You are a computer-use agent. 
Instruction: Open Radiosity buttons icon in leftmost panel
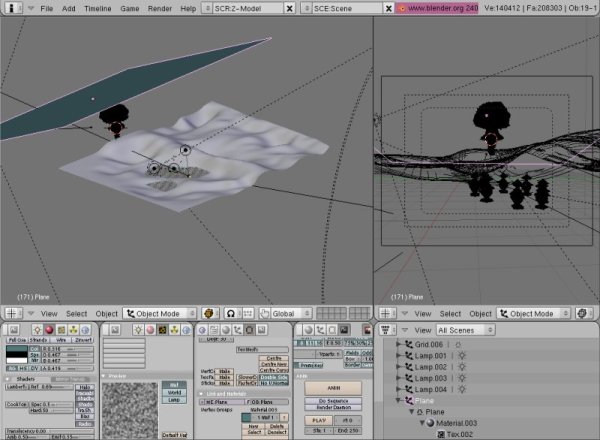point(73,329)
